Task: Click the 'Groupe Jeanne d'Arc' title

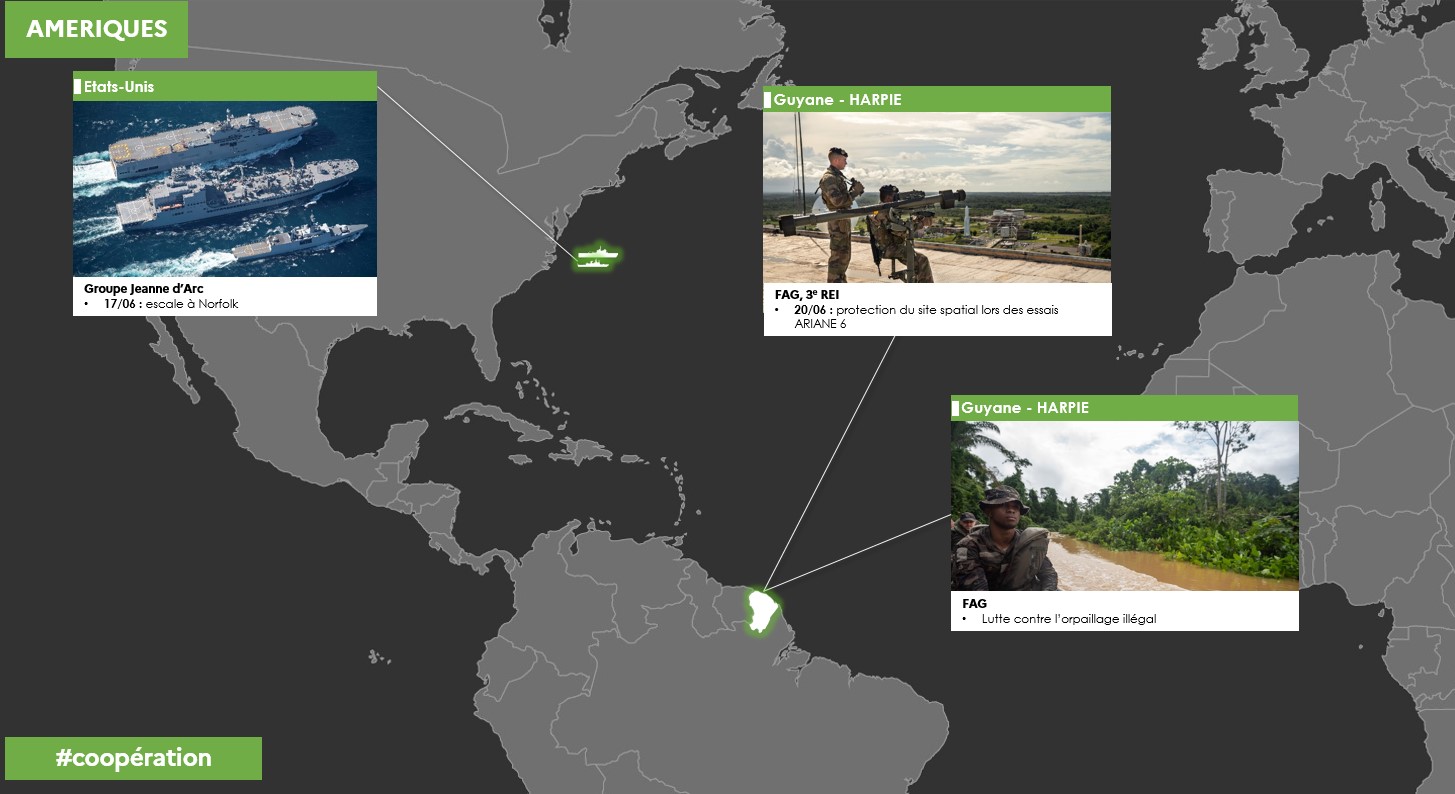Action: click(143, 288)
